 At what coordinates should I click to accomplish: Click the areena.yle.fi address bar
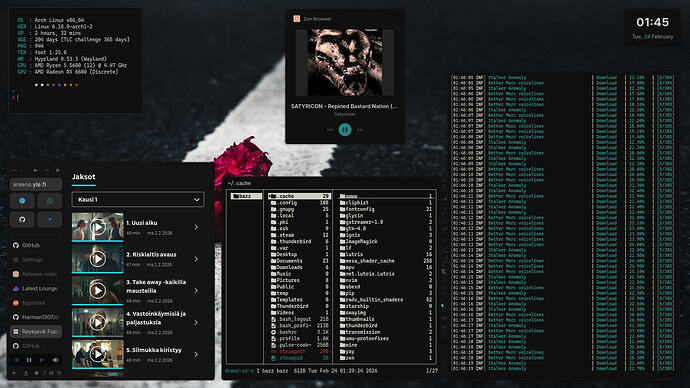36,184
